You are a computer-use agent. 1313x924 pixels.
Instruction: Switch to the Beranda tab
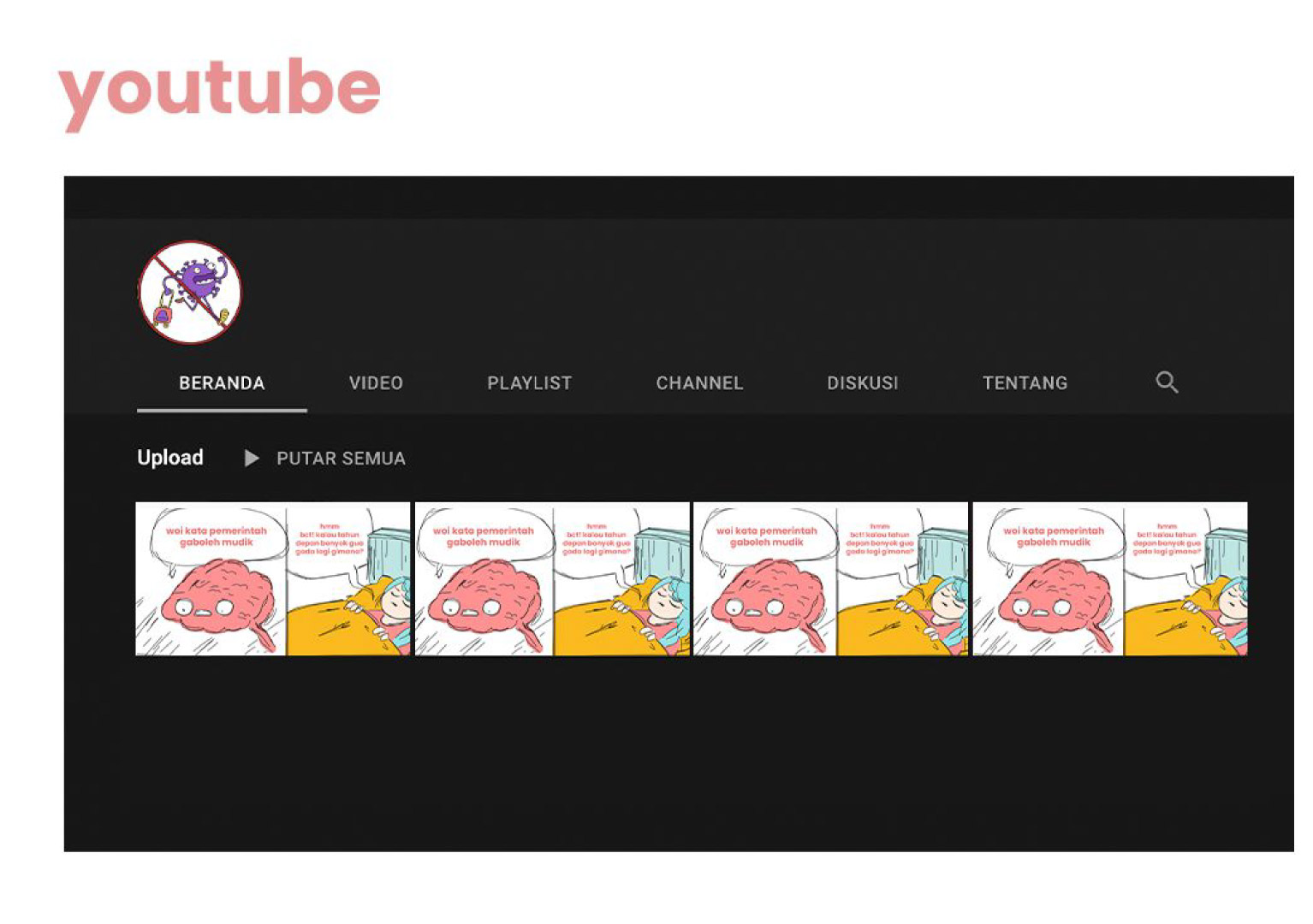pyautogui.click(x=222, y=383)
